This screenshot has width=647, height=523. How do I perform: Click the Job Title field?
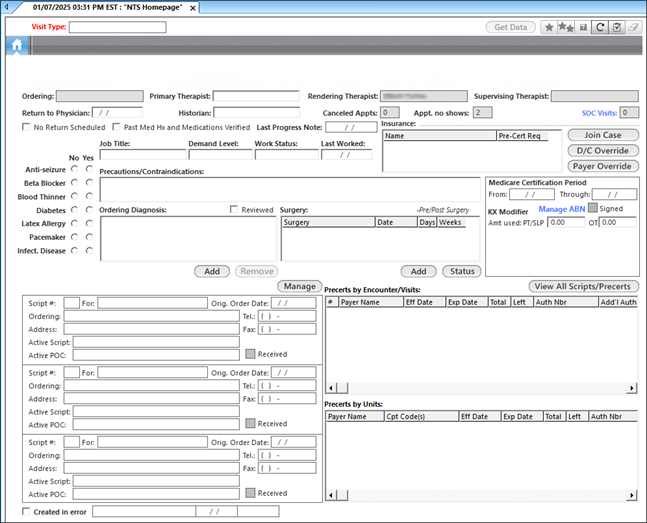pos(143,154)
